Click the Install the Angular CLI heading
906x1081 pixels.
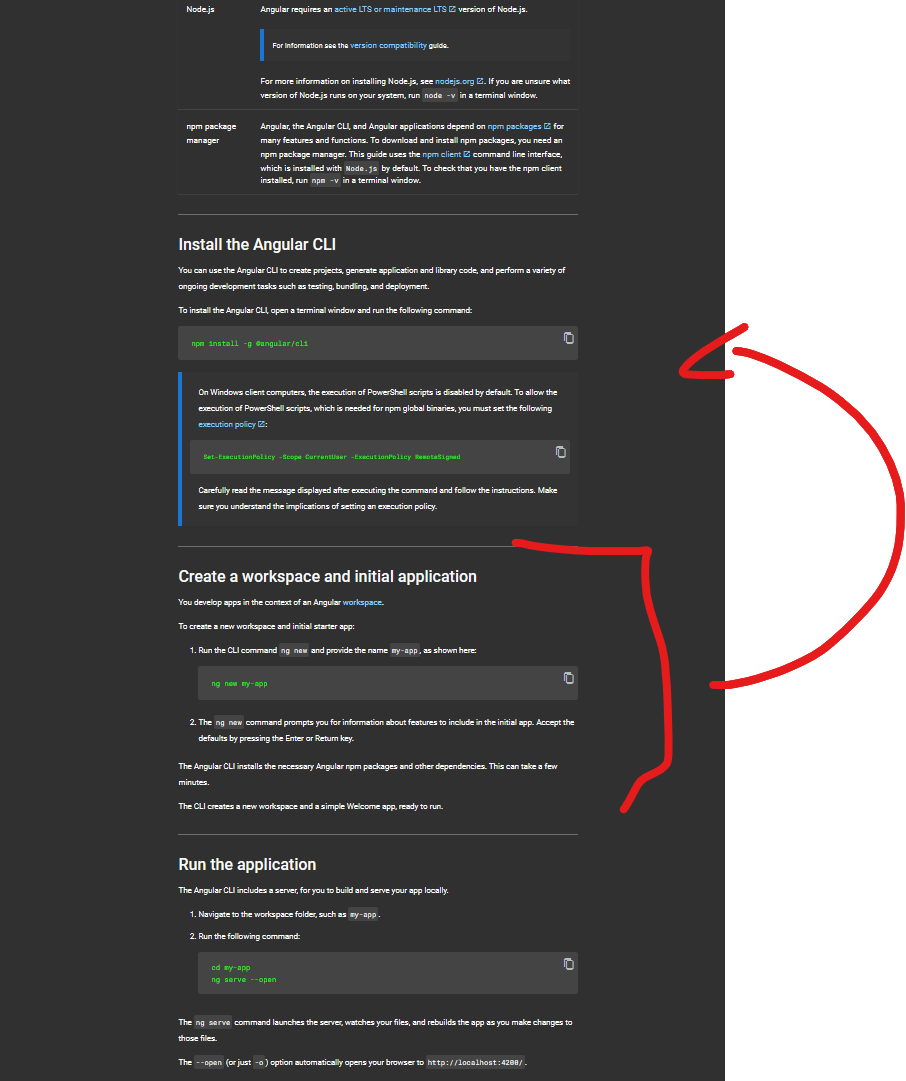point(257,245)
